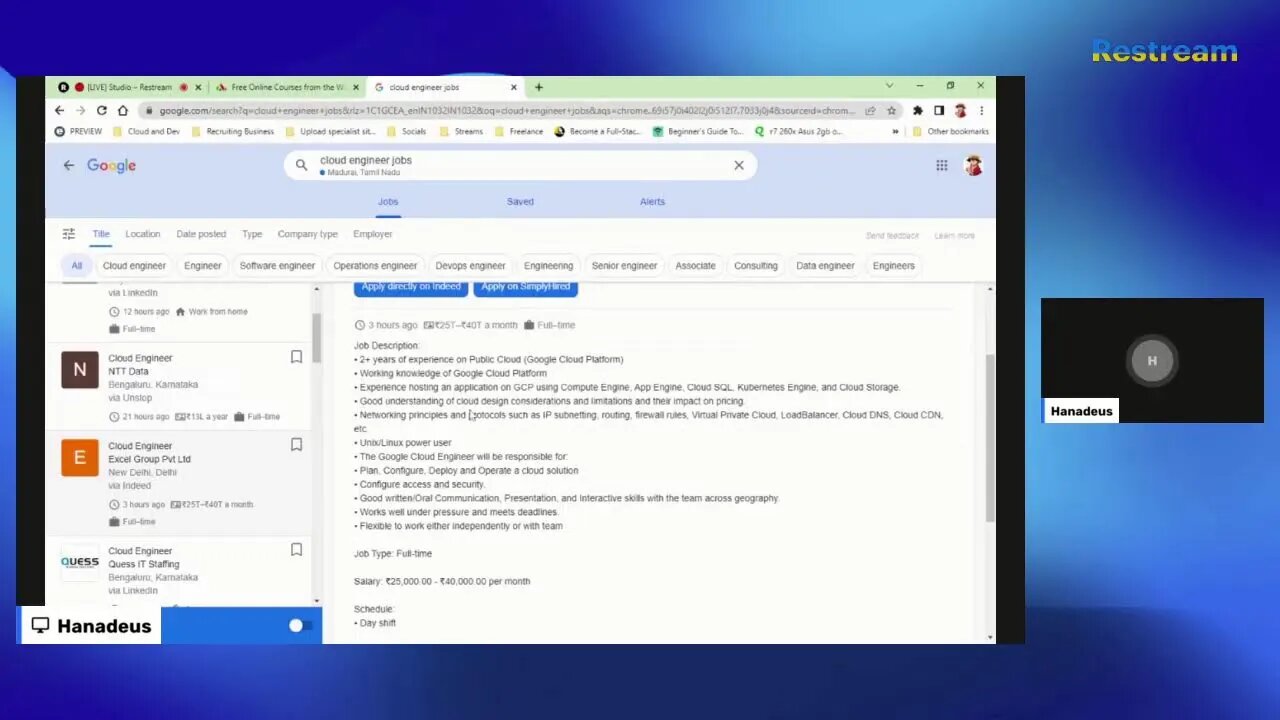Click the Learn more link
The width and height of the screenshot is (1280, 720).
coord(954,236)
